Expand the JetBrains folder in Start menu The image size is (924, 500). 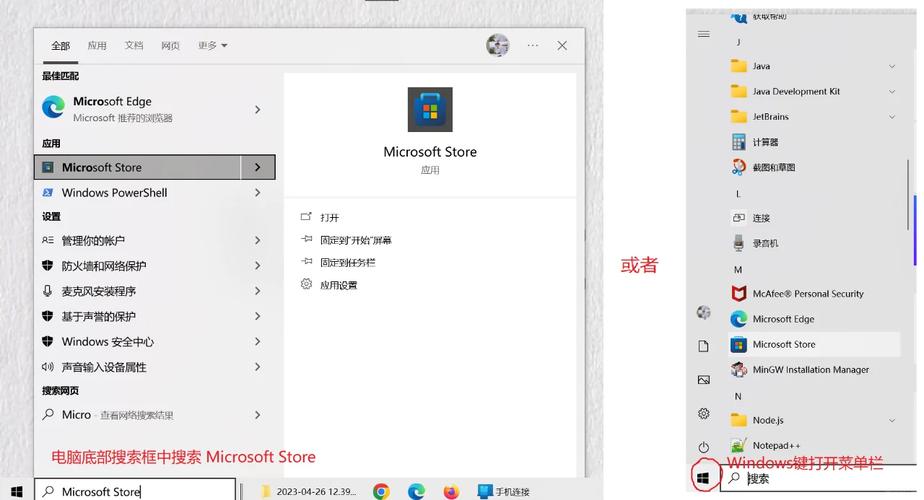(892, 117)
